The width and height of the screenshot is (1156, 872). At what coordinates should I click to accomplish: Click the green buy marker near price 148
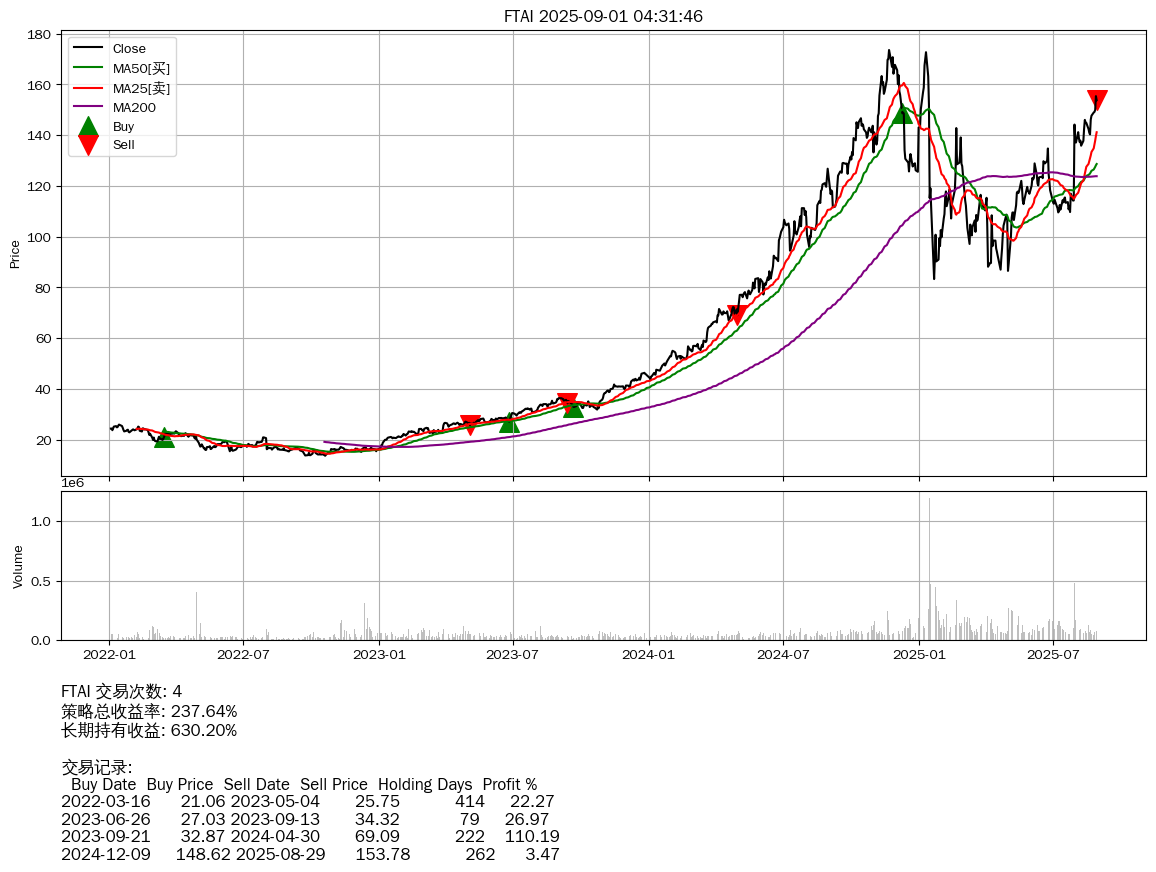pos(902,113)
